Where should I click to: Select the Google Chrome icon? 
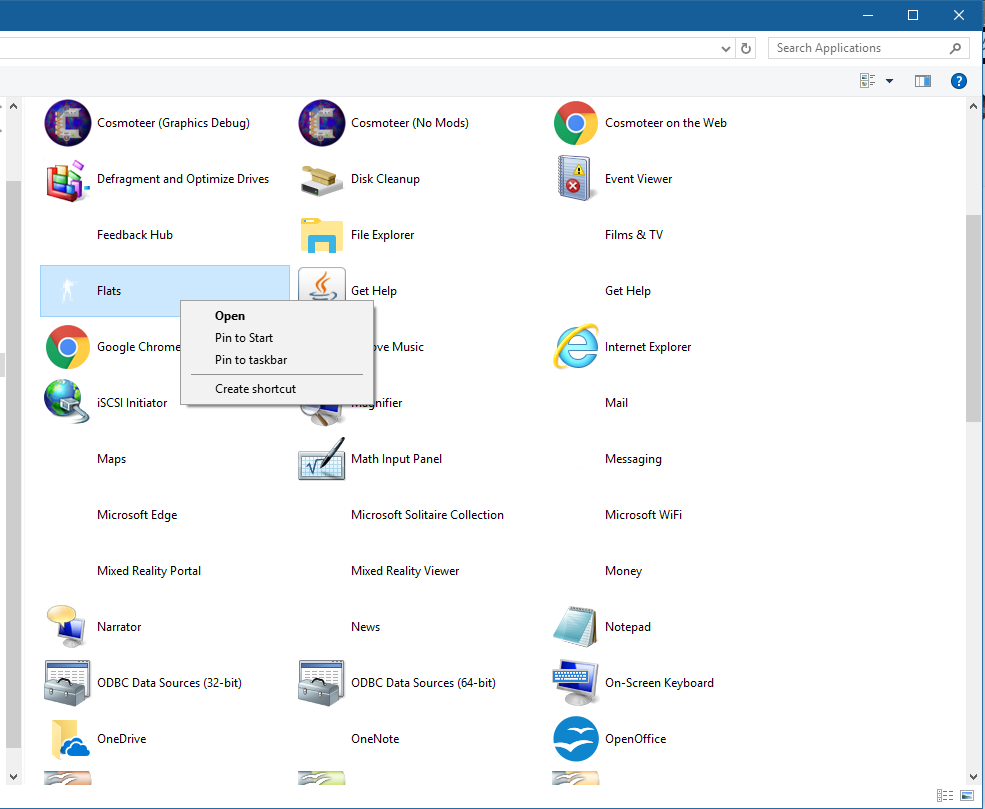[x=68, y=347]
